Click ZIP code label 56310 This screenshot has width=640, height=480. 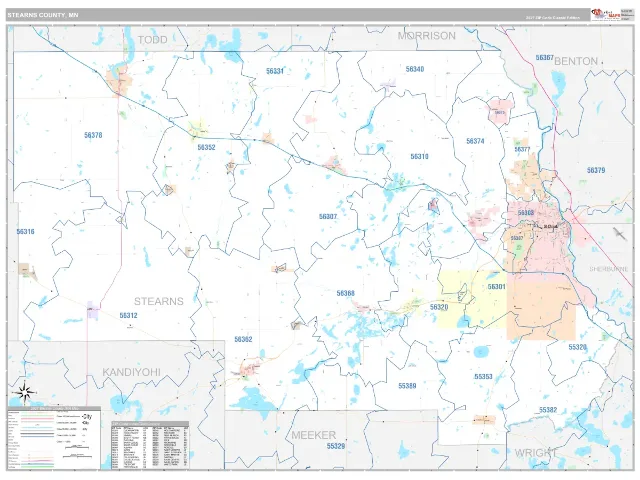[x=419, y=157]
